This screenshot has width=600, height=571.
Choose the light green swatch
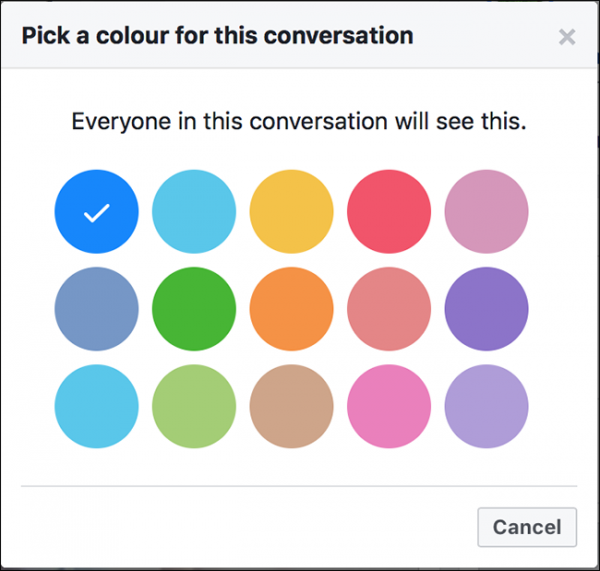pyautogui.click(x=194, y=406)
